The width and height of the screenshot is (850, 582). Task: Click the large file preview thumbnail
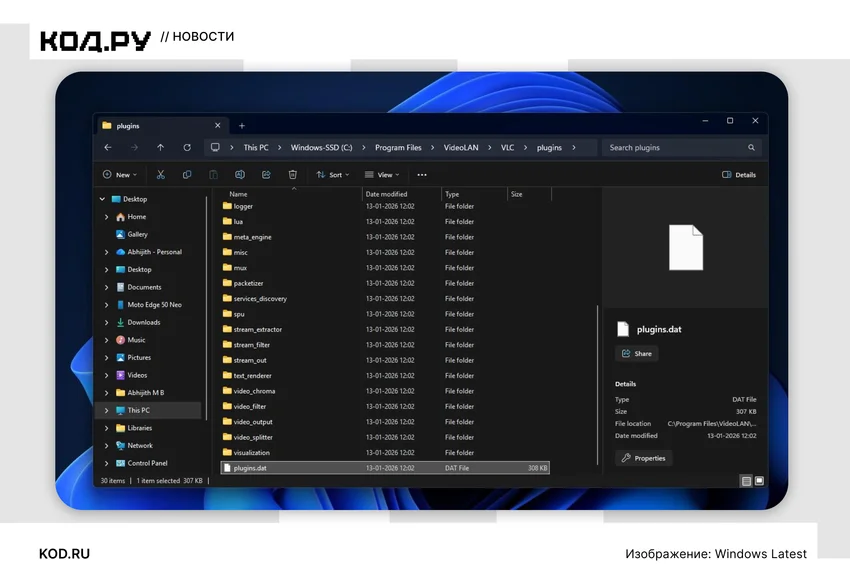(x=686, y=248)
